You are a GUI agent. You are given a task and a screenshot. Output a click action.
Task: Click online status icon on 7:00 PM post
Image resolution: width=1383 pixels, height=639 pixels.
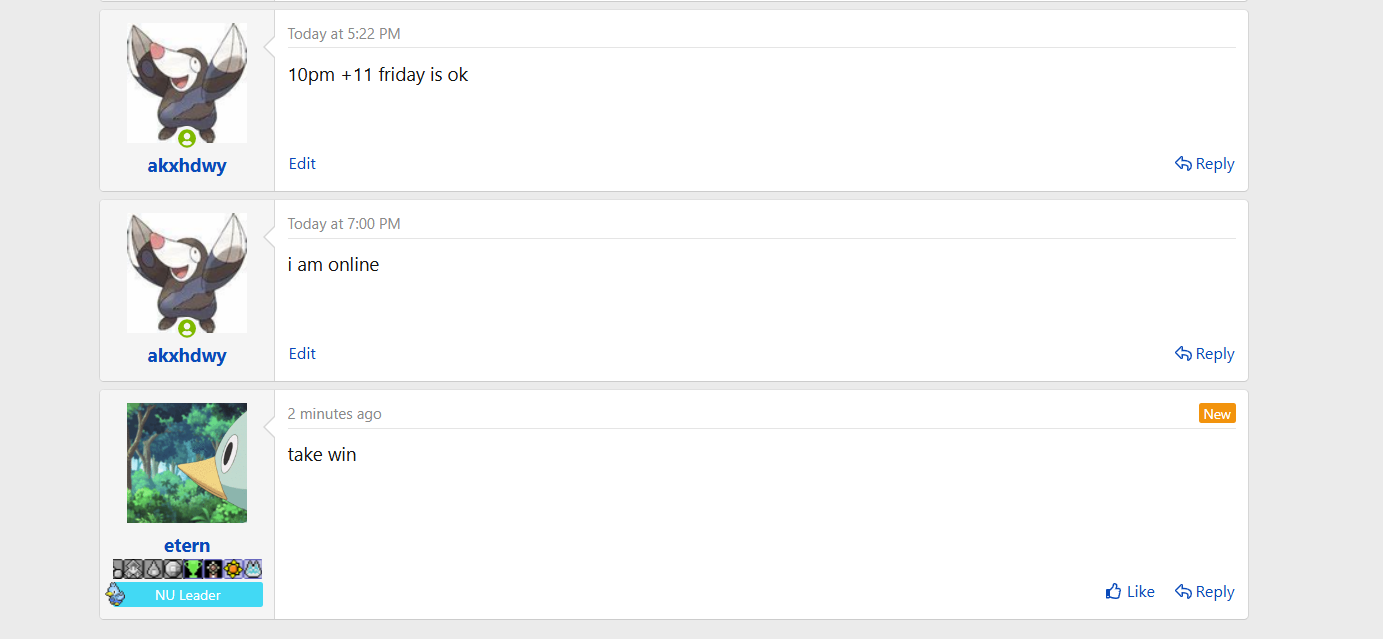click(x=187, y=329)
